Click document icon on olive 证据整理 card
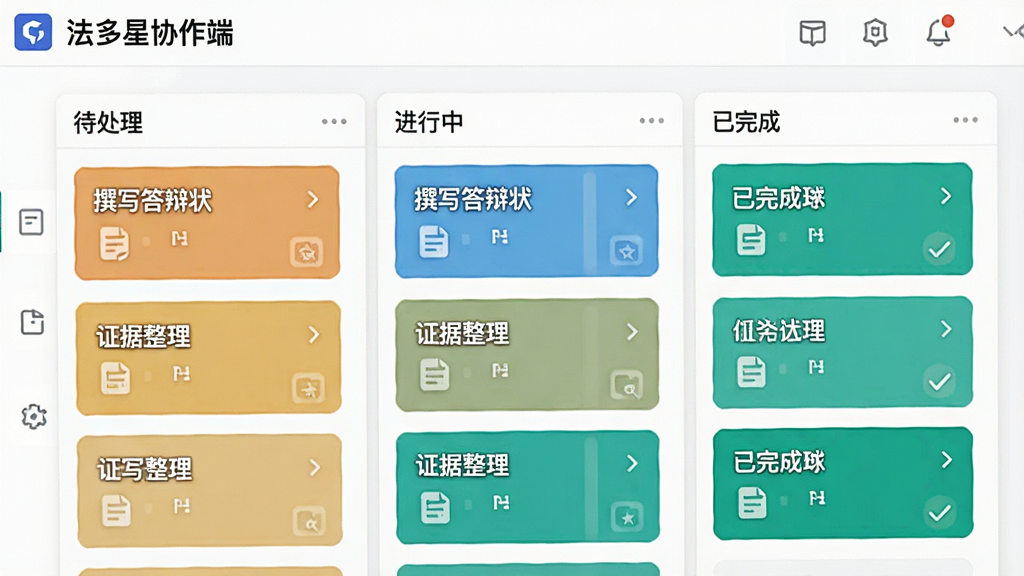 coord(434,375)
